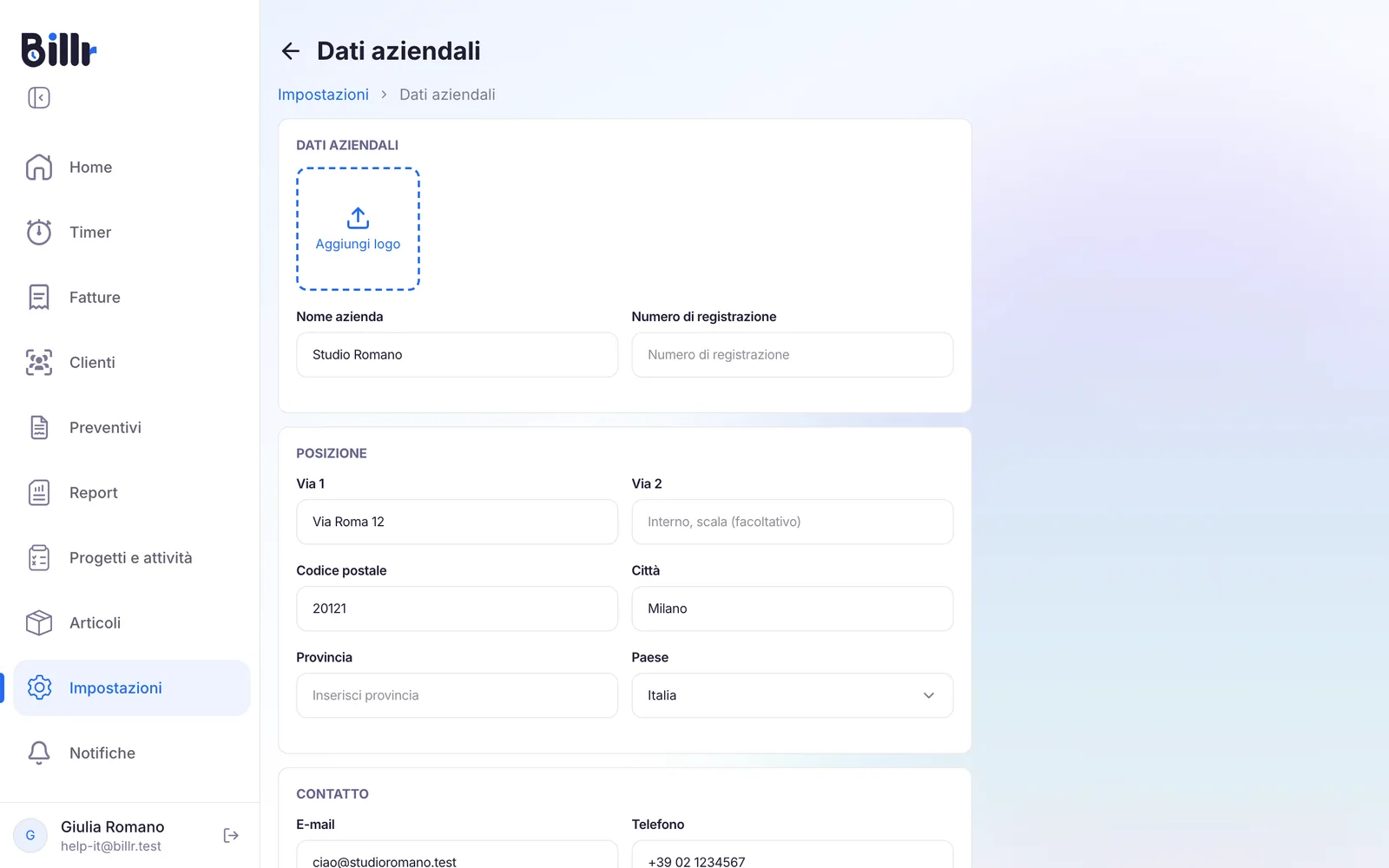The height and width of the screenshot is (868, 1389).
Task: Click the Preventivi document icon
Action: (39, 427)
